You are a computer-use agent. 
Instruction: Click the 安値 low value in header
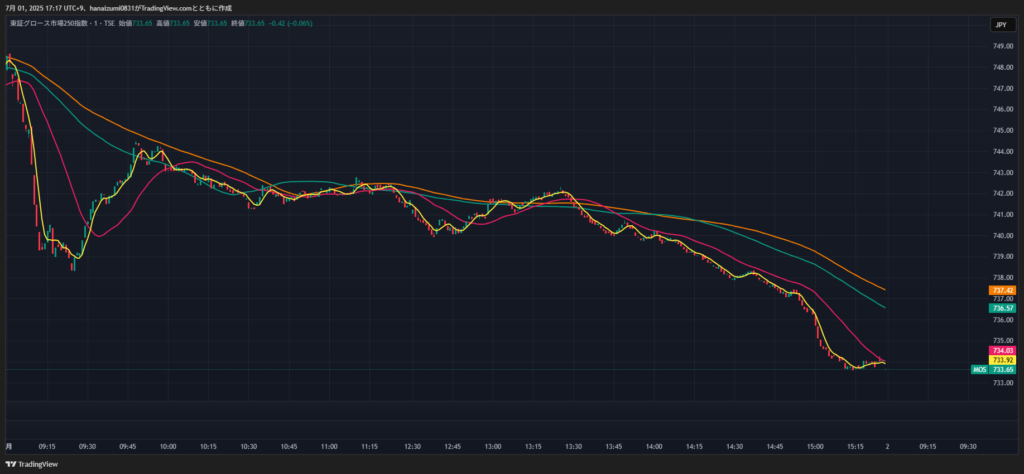click(210, 24)
